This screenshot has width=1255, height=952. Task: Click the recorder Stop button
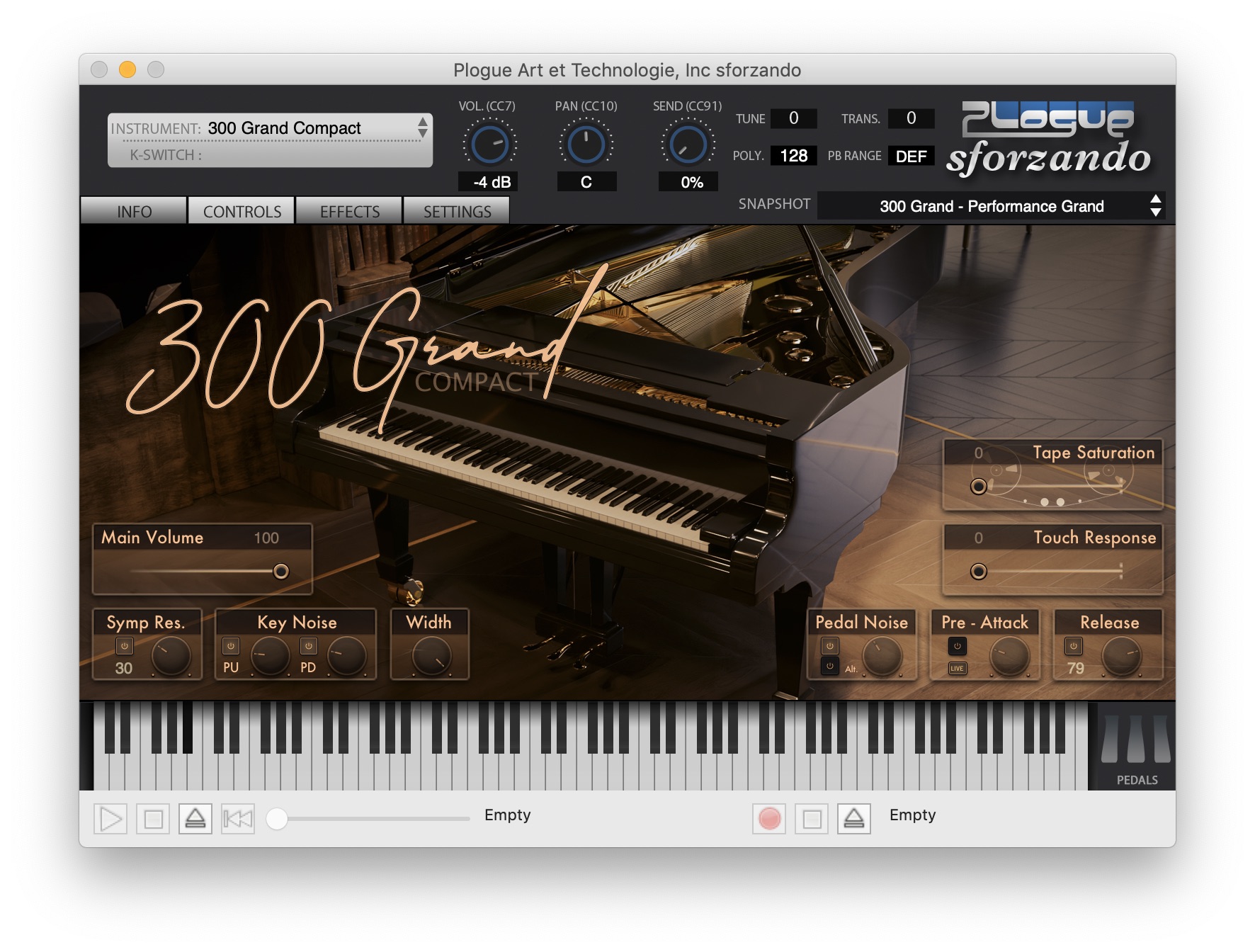(x=812, y=819)
